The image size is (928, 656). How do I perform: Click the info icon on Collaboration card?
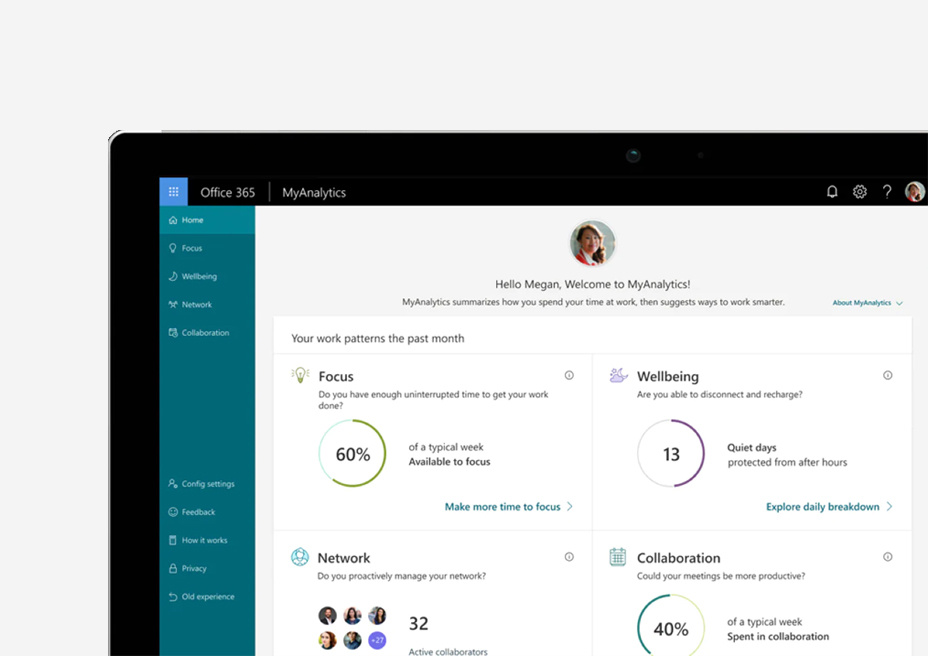887,557
